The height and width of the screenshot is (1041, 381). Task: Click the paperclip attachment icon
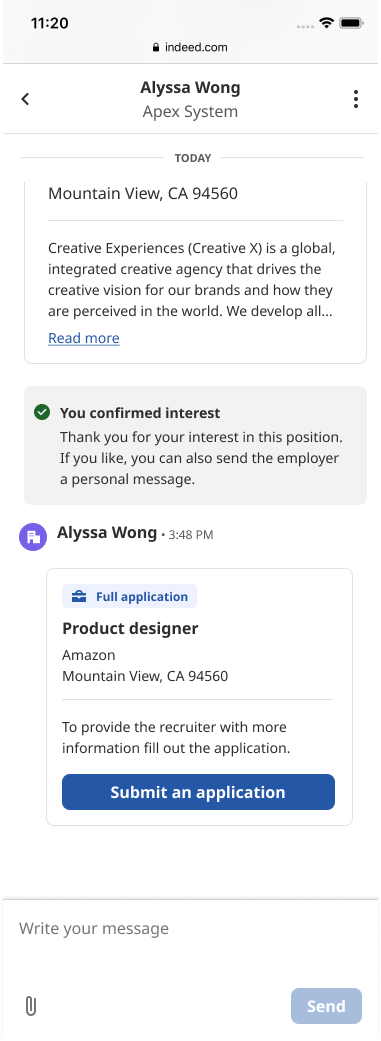pos(31,1006)
